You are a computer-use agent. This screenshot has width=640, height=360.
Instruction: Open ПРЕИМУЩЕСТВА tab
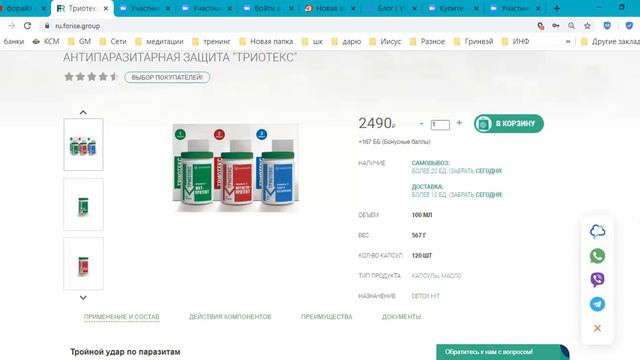(x=327, y=317)
